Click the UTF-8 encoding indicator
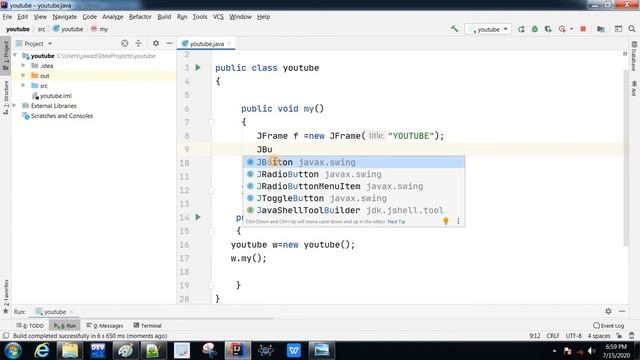 coord(573,336)
